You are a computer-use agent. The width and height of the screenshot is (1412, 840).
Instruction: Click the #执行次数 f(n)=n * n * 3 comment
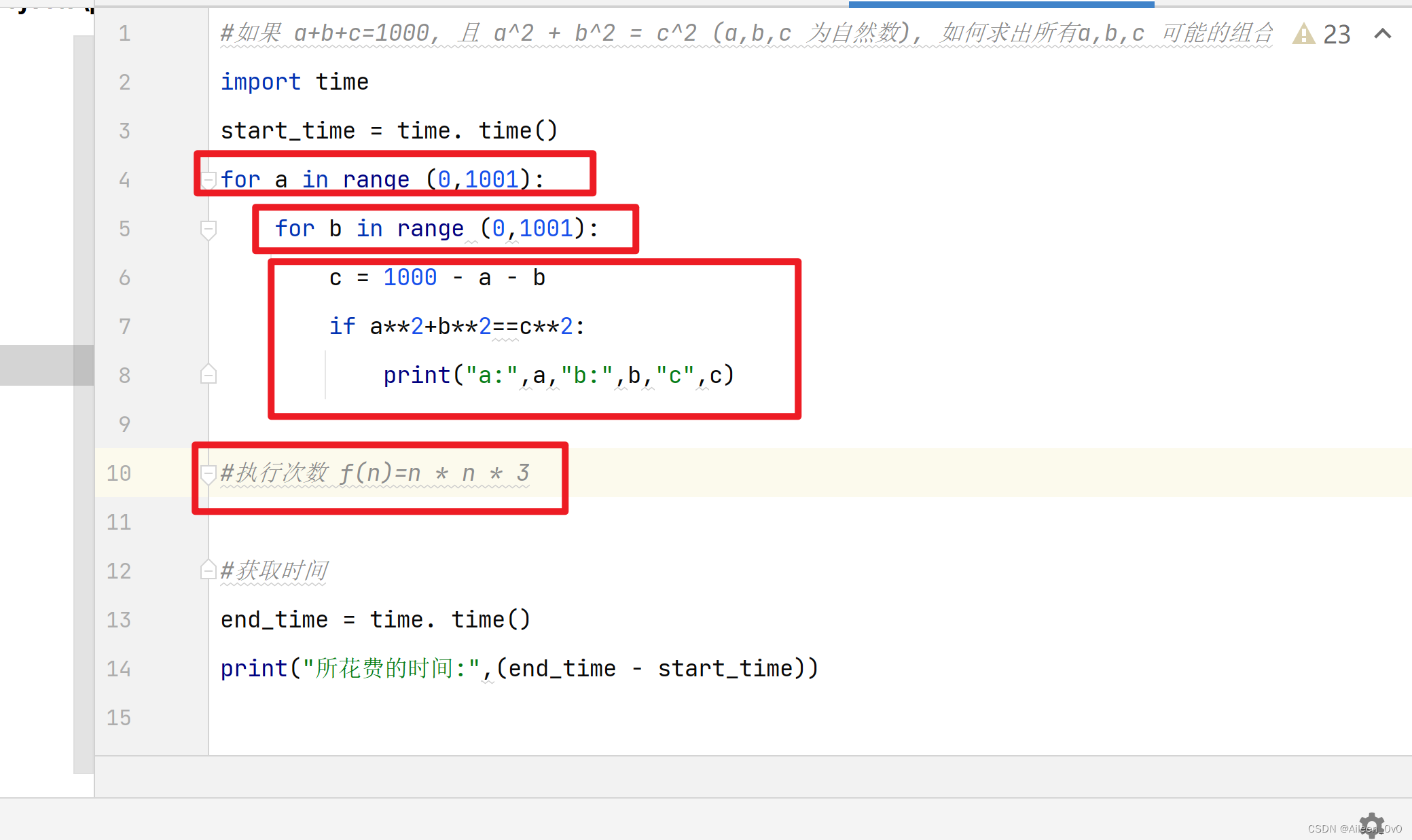click(375, 473)
